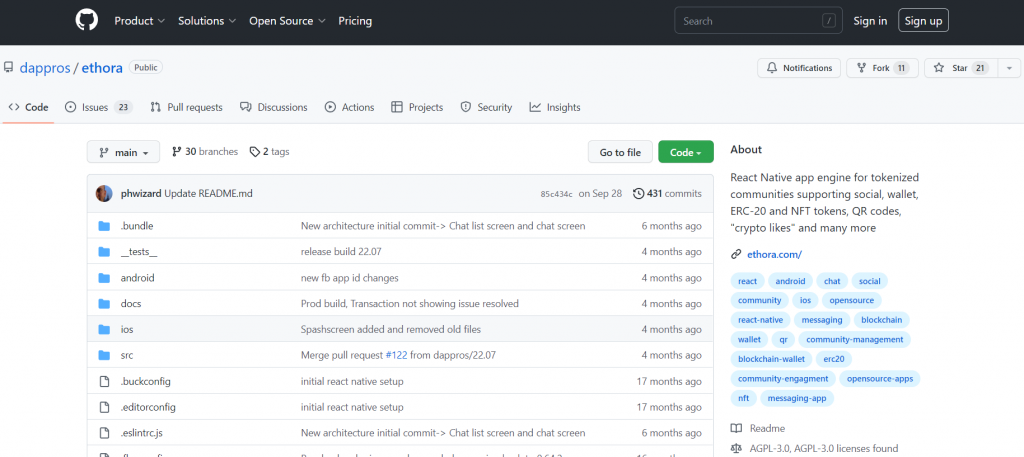The height and width of the screenshot is (457, 1024).
Task: Click the ios folder icon
Action: click(x=104, y=330)
